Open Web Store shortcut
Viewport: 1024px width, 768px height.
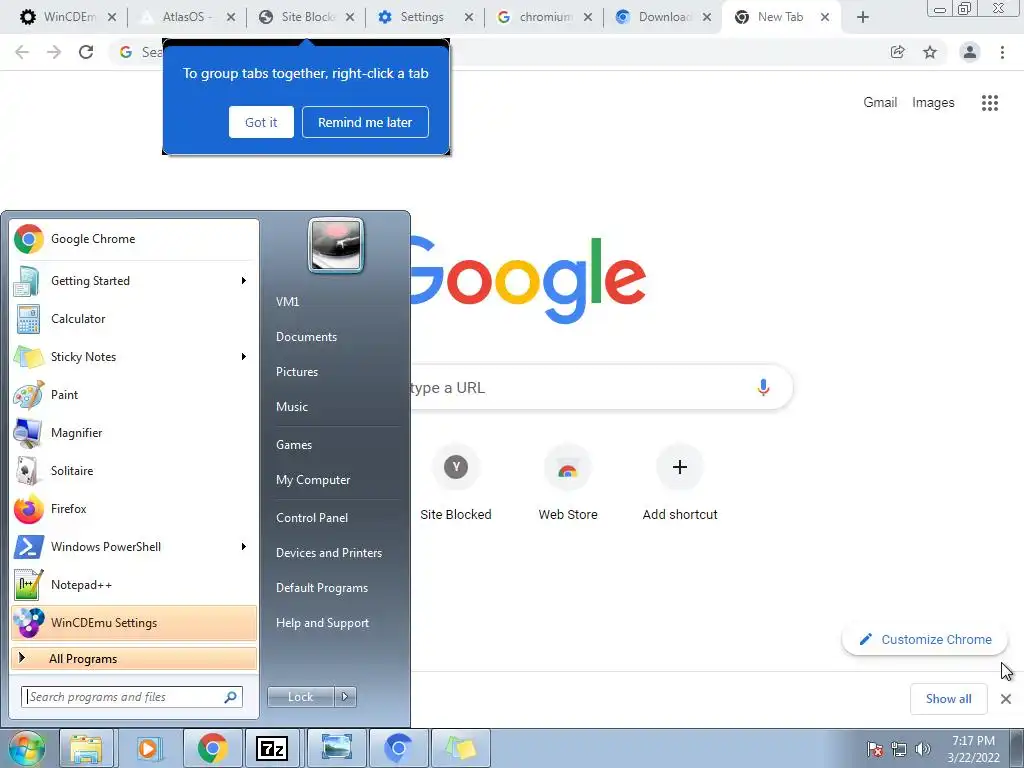click(x=568, y=483)
